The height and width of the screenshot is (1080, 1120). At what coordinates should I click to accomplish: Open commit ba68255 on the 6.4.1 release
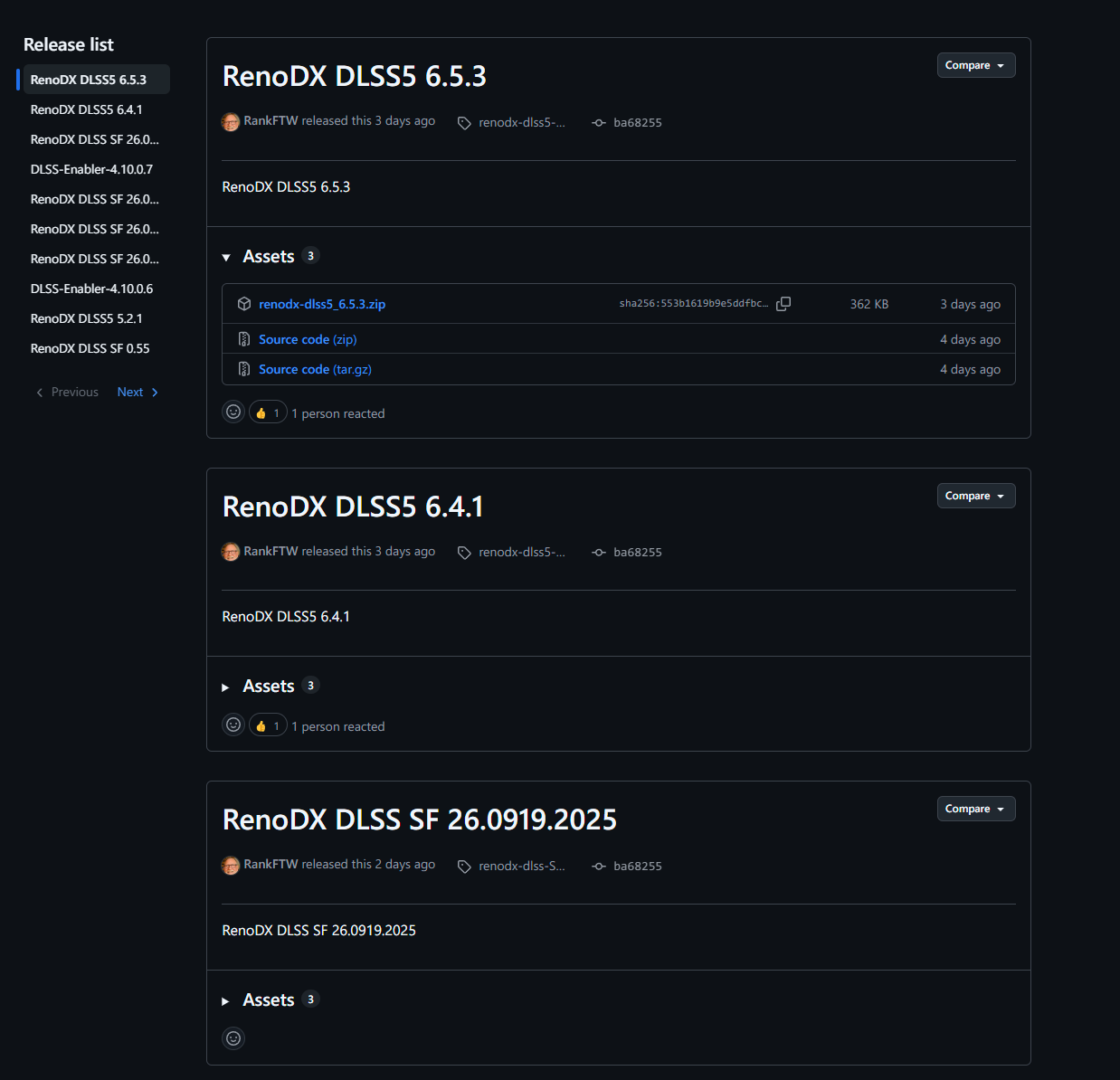627,552
